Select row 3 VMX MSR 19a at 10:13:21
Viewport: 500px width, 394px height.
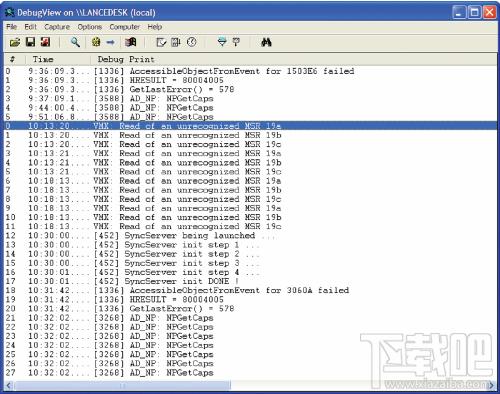tap(250, 154)
